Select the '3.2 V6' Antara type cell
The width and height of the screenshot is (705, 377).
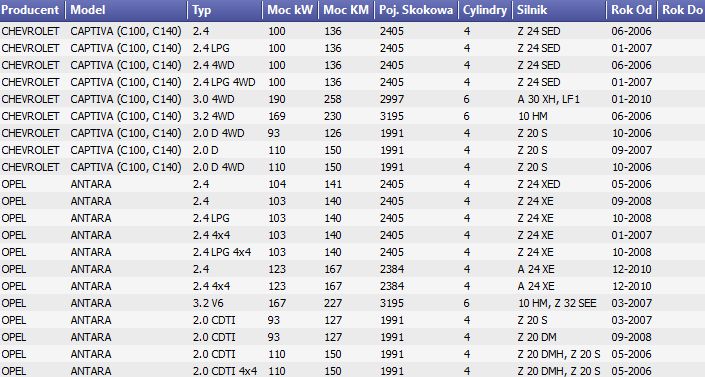coord(208,303)
